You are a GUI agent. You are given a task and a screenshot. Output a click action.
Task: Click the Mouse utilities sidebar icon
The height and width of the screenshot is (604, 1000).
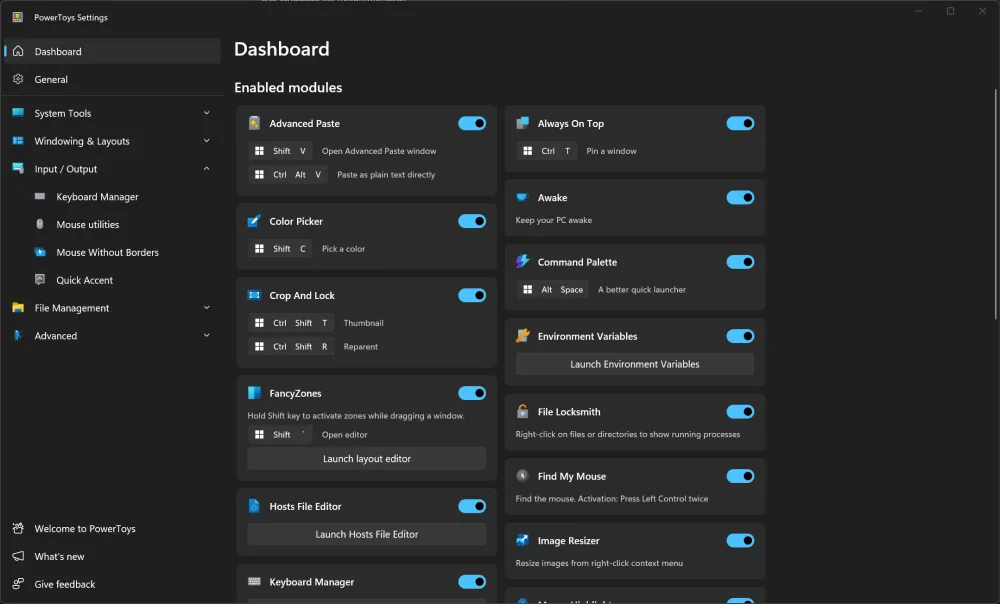pos(40,224)
